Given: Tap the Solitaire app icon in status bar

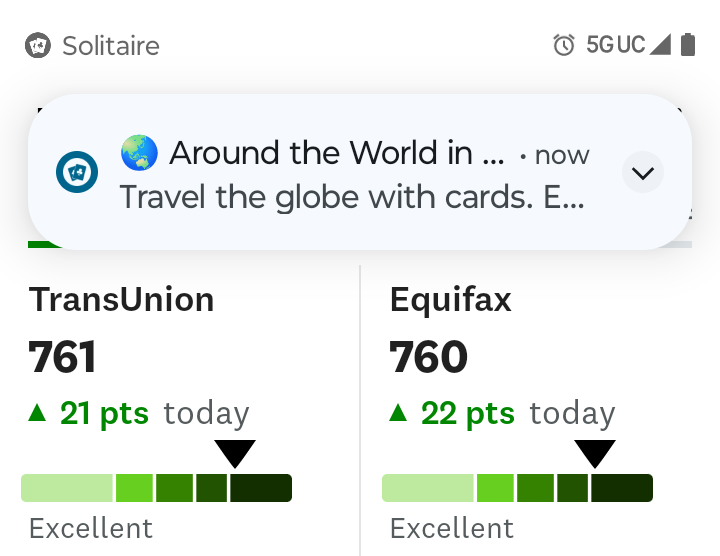Looking at the screenshot, I should 38,45.
